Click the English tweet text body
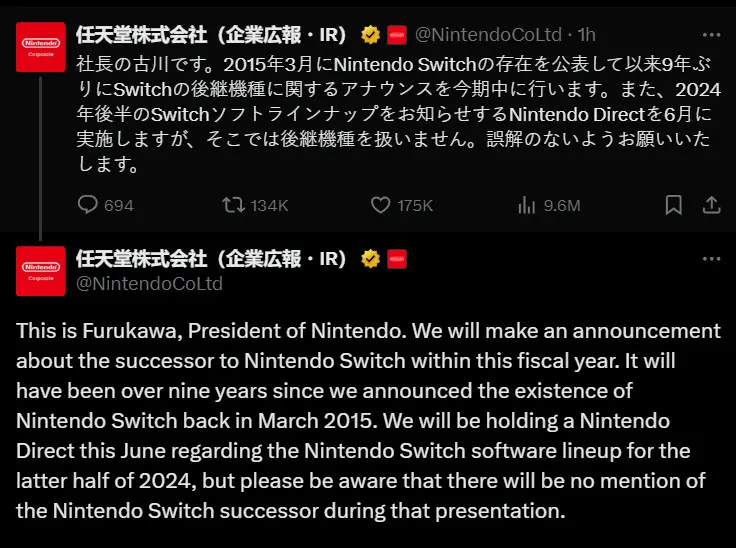This screenshot has width=736, height=548. 368,421
